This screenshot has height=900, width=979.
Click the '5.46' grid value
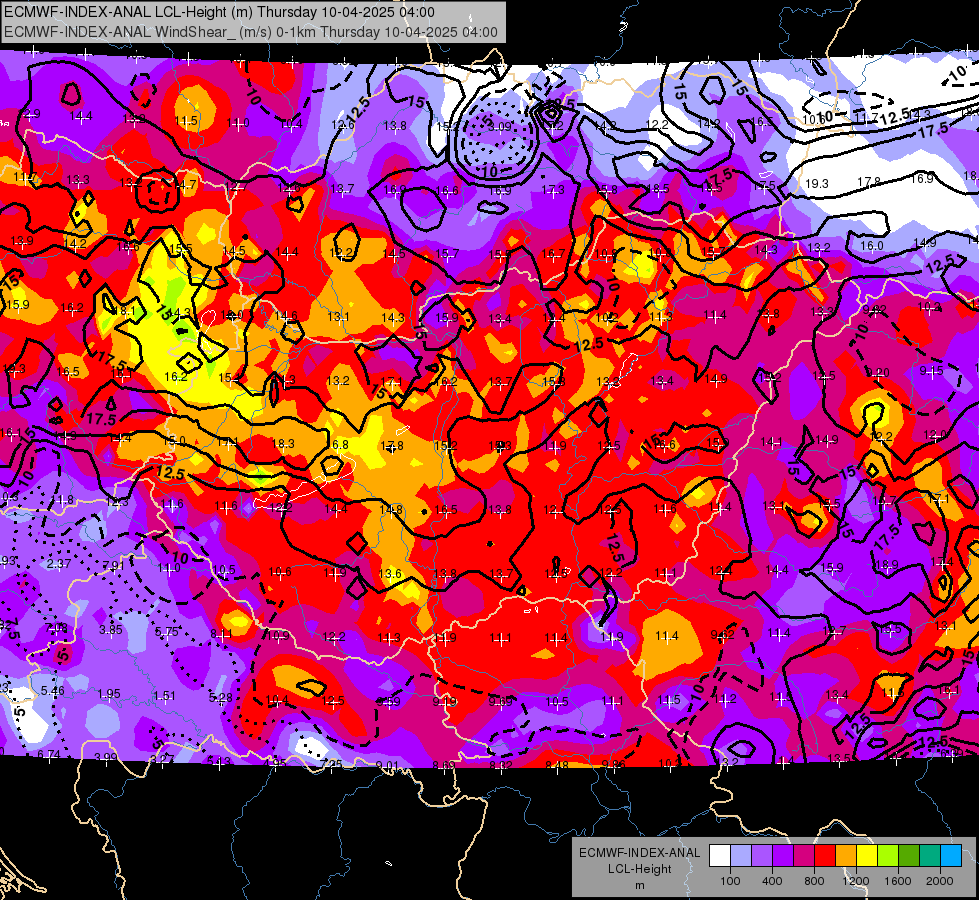52,691
